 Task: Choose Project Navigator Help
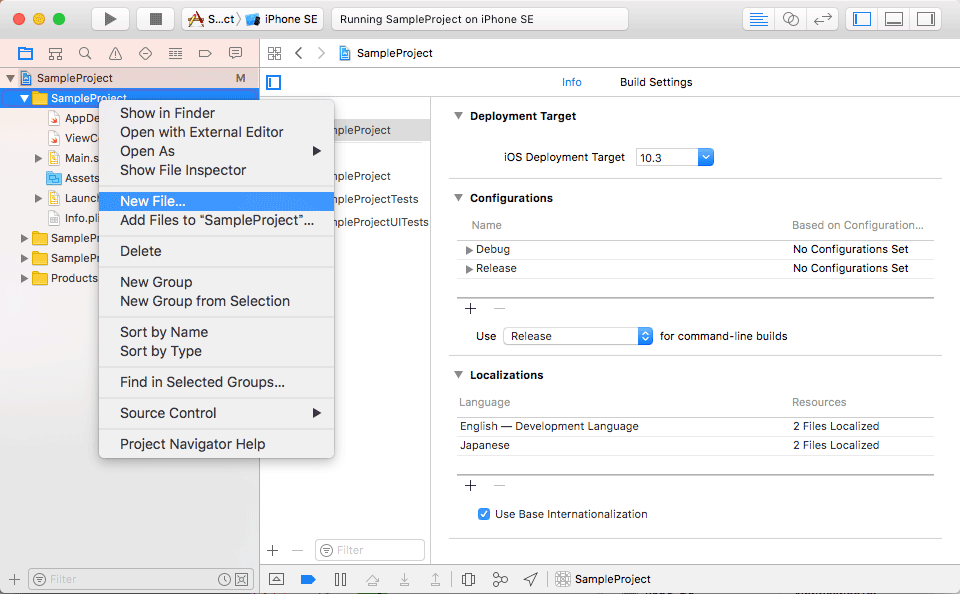216,444
